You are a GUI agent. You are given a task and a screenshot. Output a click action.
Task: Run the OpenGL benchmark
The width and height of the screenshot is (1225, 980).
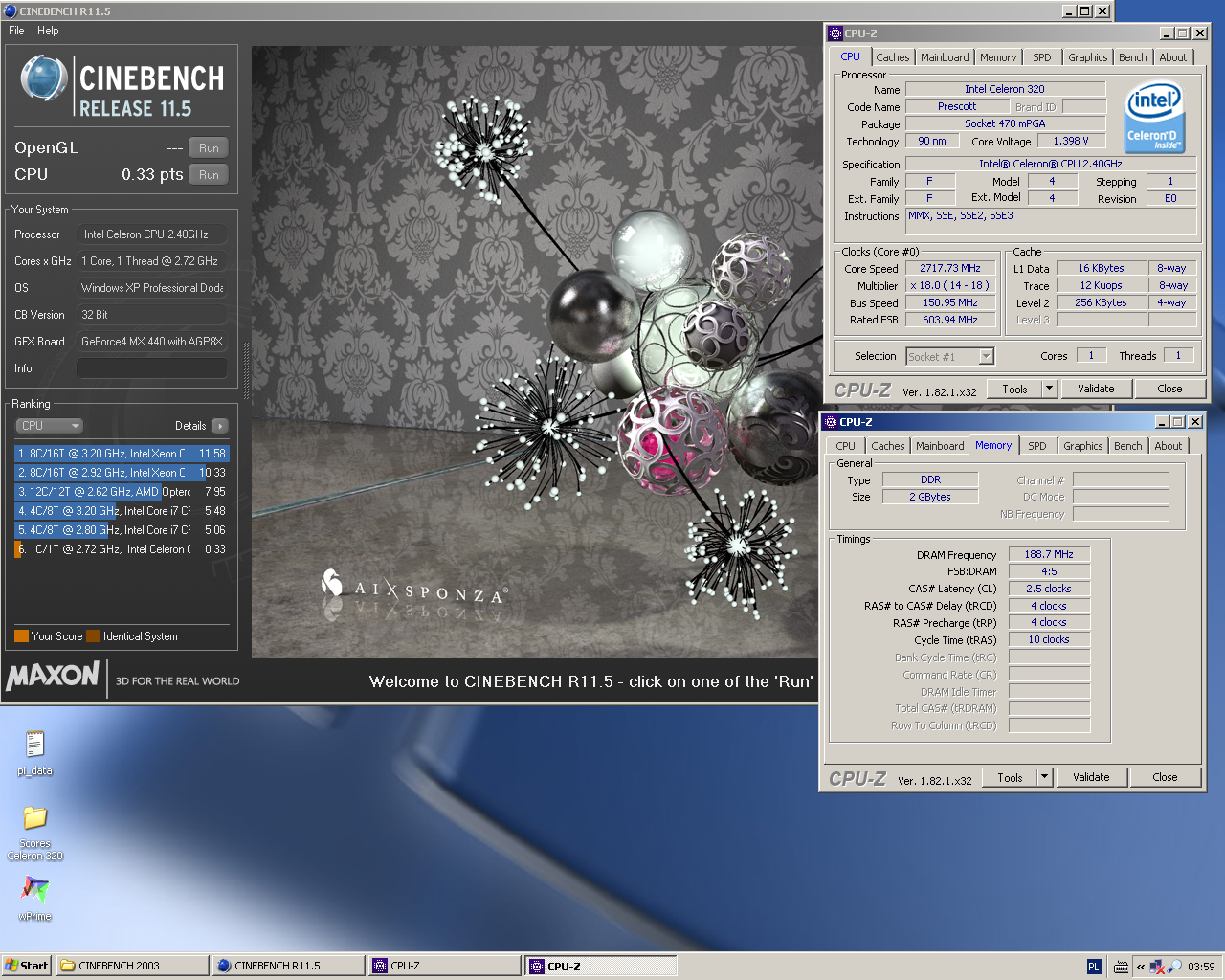[209, 148]
